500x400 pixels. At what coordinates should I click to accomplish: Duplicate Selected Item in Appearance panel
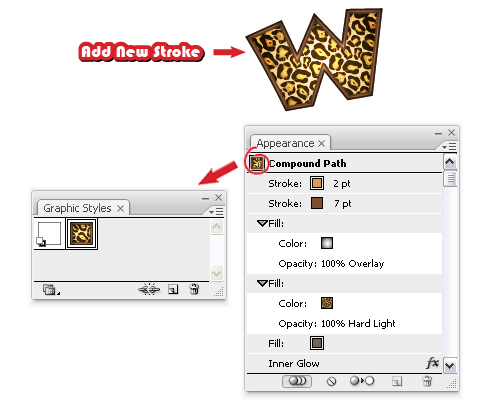tap(397, 381)
